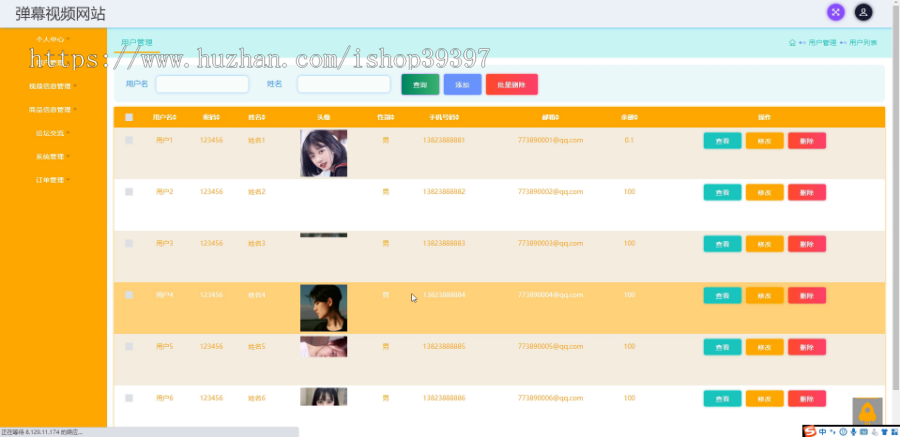
Task: Expand the 订单管理 sidebar menu
Action: click(53, 180)
